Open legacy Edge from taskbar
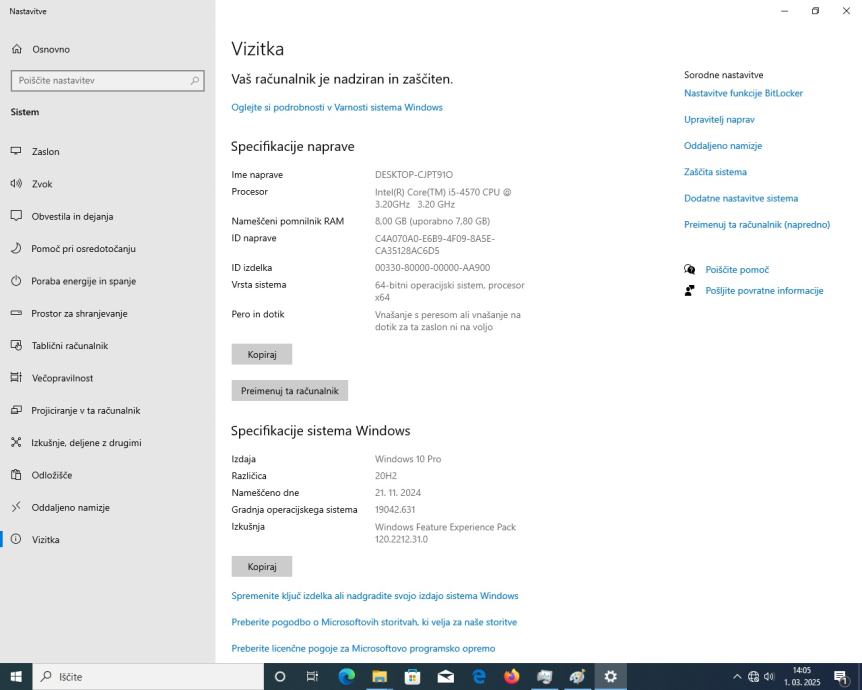 [x=478, y=676]
